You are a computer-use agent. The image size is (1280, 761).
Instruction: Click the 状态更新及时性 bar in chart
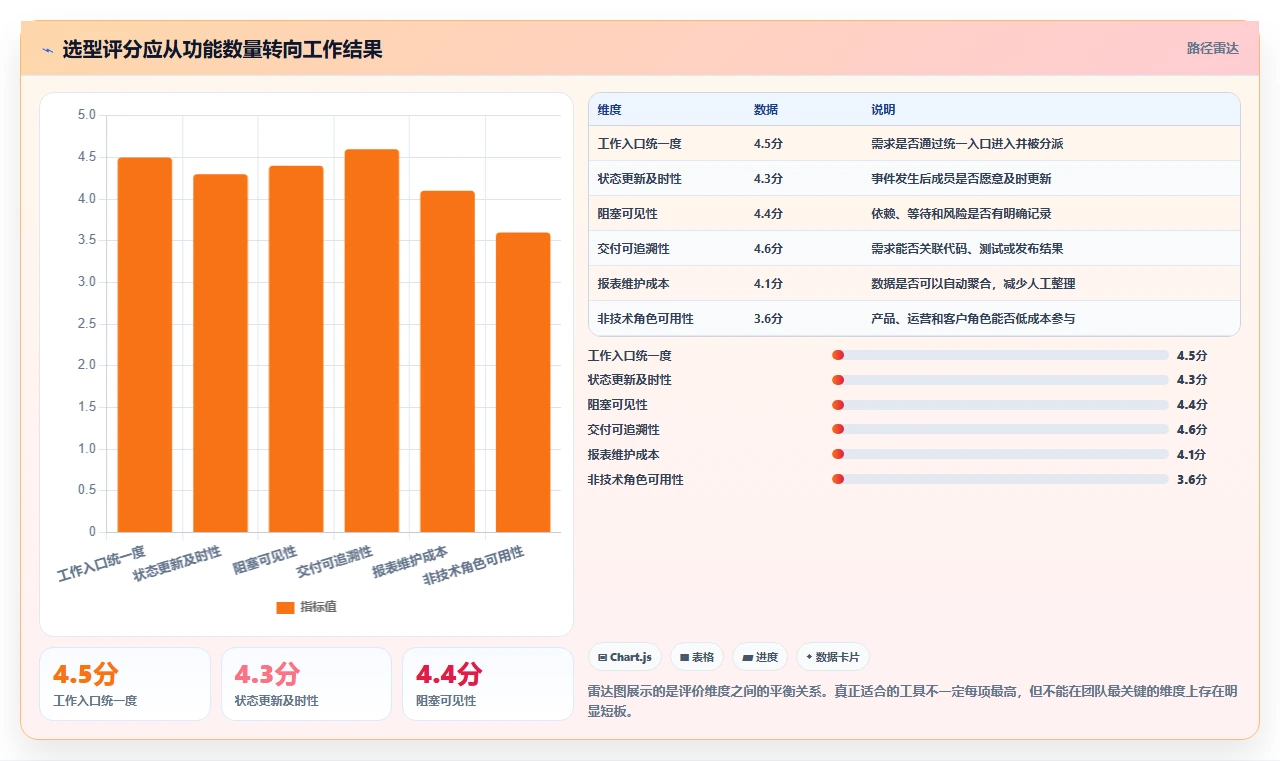(220, 353)
